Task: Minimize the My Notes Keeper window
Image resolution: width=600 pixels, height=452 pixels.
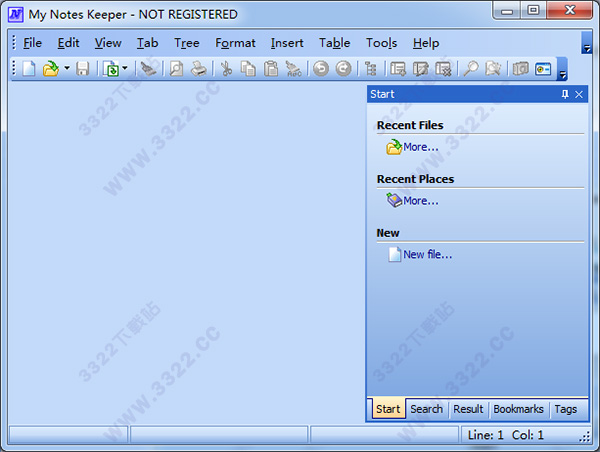Action: [507, 11]
